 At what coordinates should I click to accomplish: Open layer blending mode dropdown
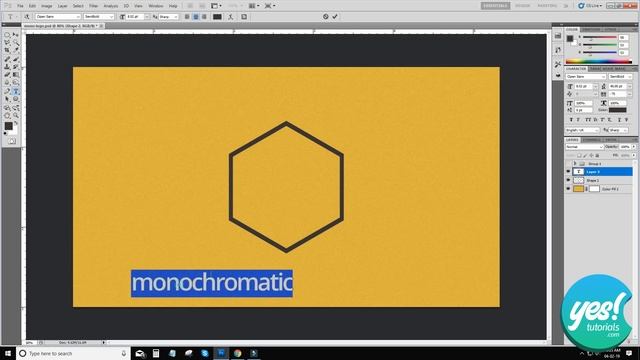pos(584,147)
